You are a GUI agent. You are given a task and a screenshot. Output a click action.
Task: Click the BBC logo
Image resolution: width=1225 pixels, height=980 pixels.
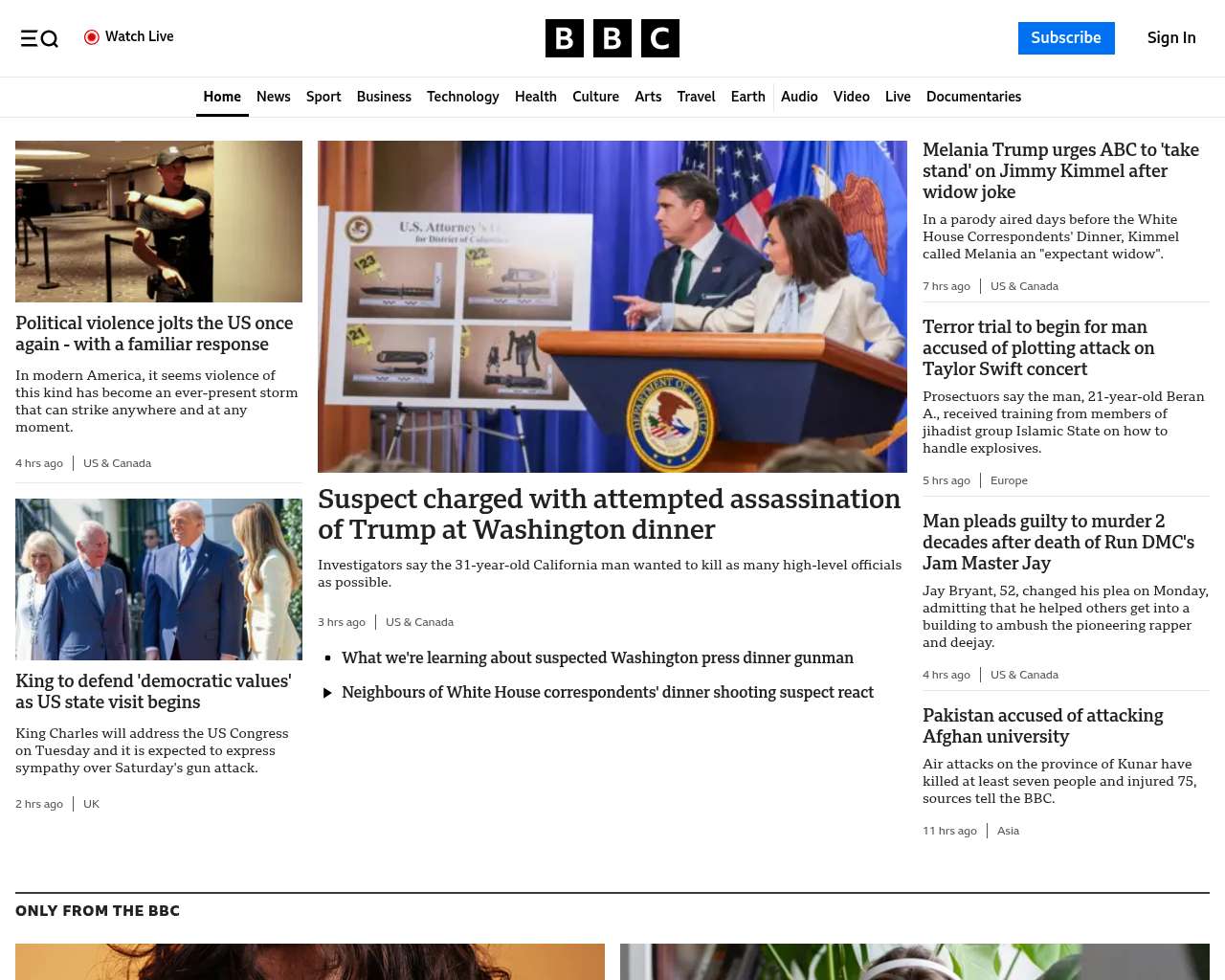pyautogui.click(x=612, y=38)
